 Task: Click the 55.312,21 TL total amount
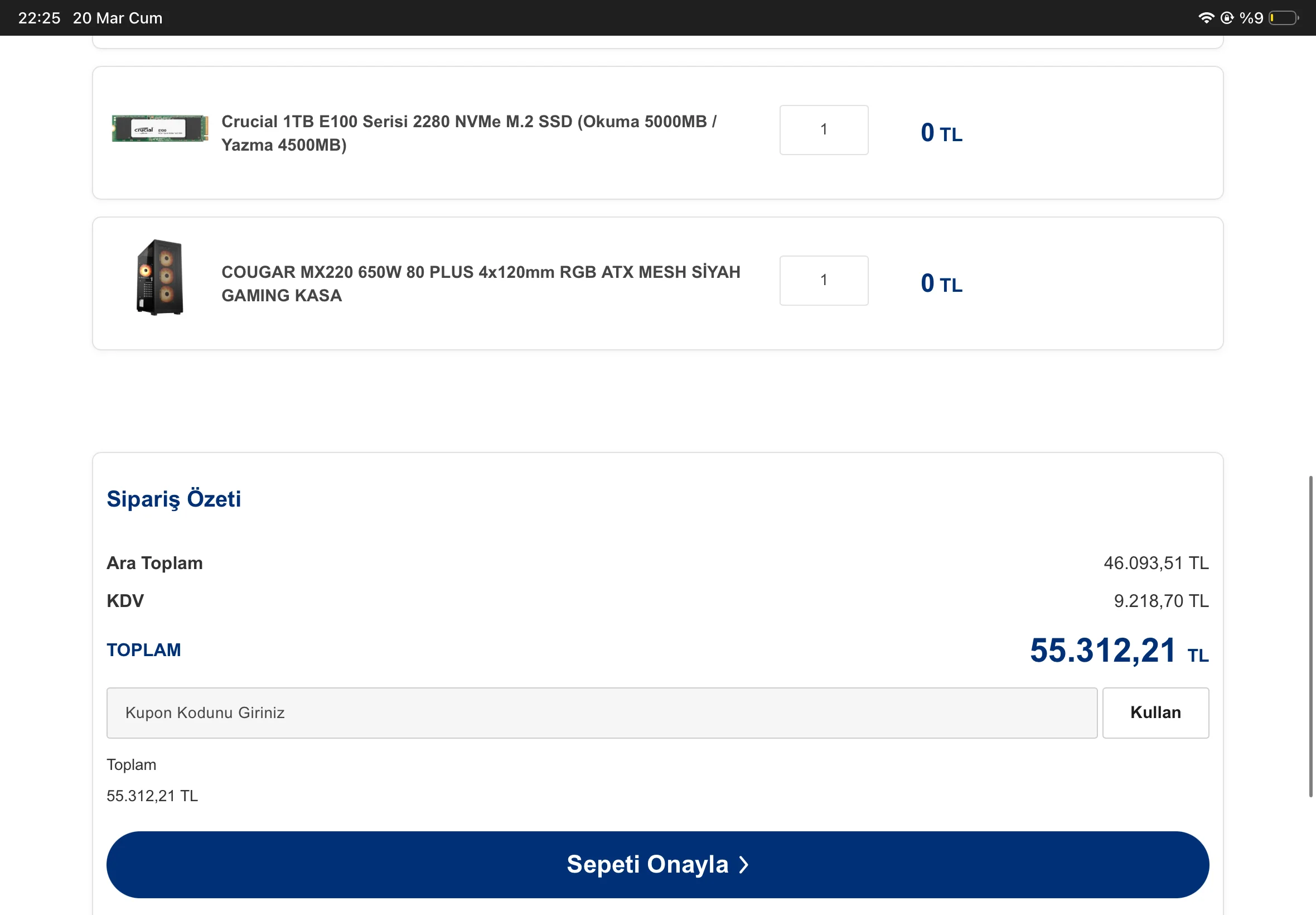[x=1118, y=651]
